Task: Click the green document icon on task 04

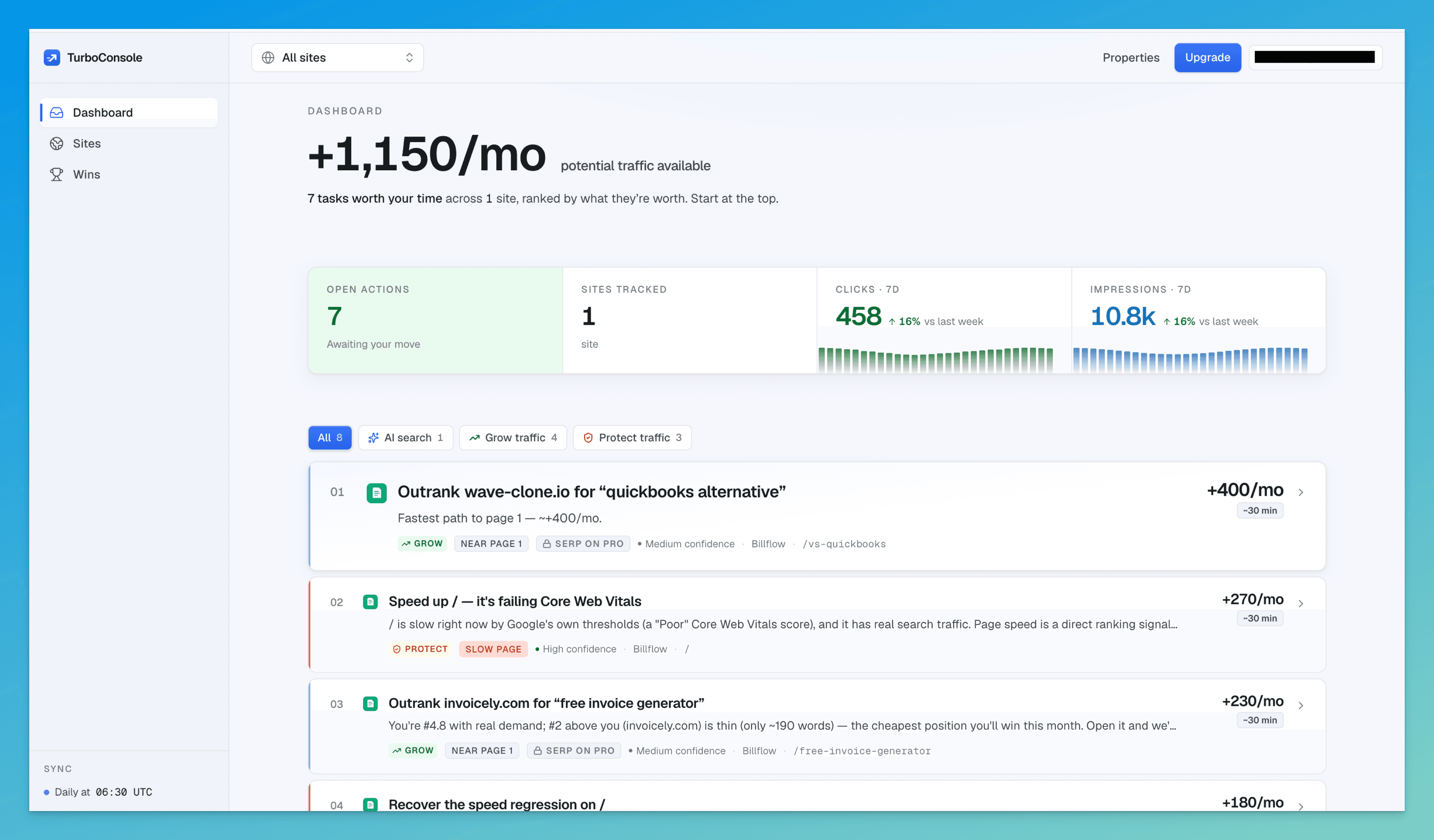Action: point(370,804)
